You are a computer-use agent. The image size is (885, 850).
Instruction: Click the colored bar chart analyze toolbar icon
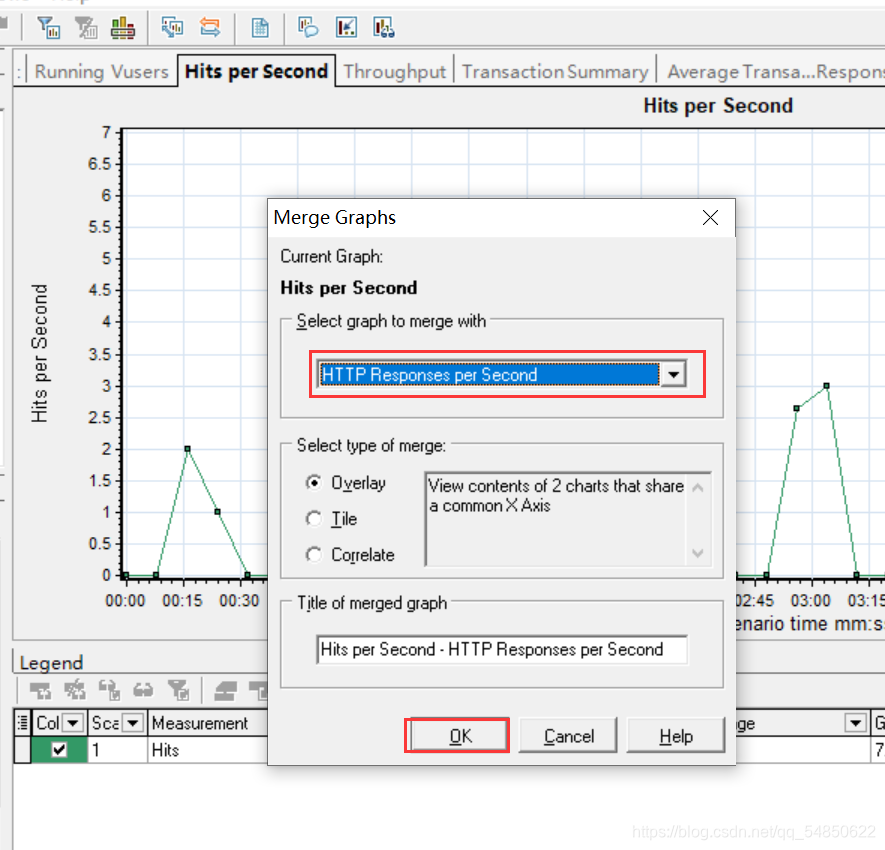point(122,27)
